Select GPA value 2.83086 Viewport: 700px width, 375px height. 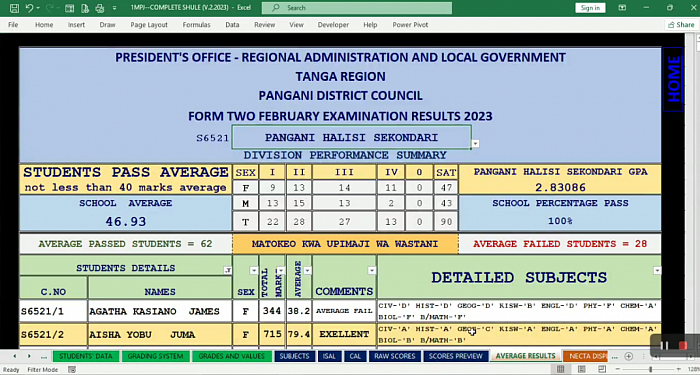click(560, 188)
